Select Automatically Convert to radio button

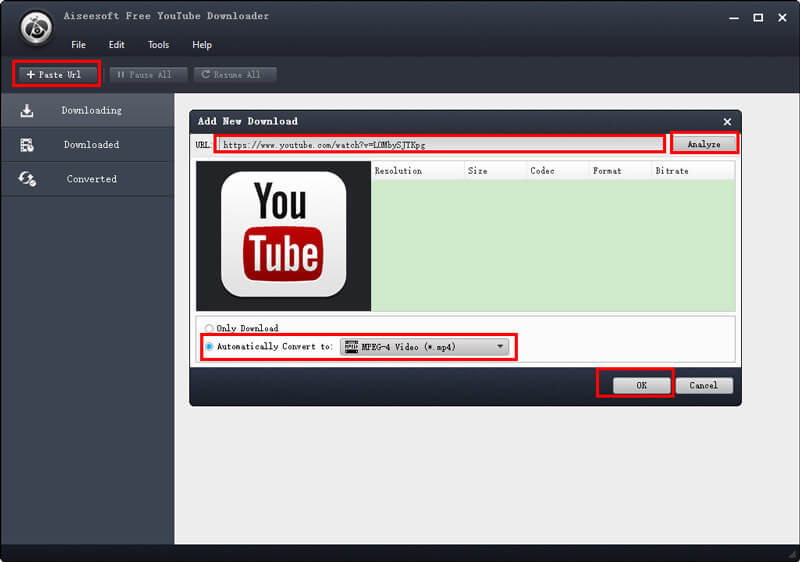[209, 346]
